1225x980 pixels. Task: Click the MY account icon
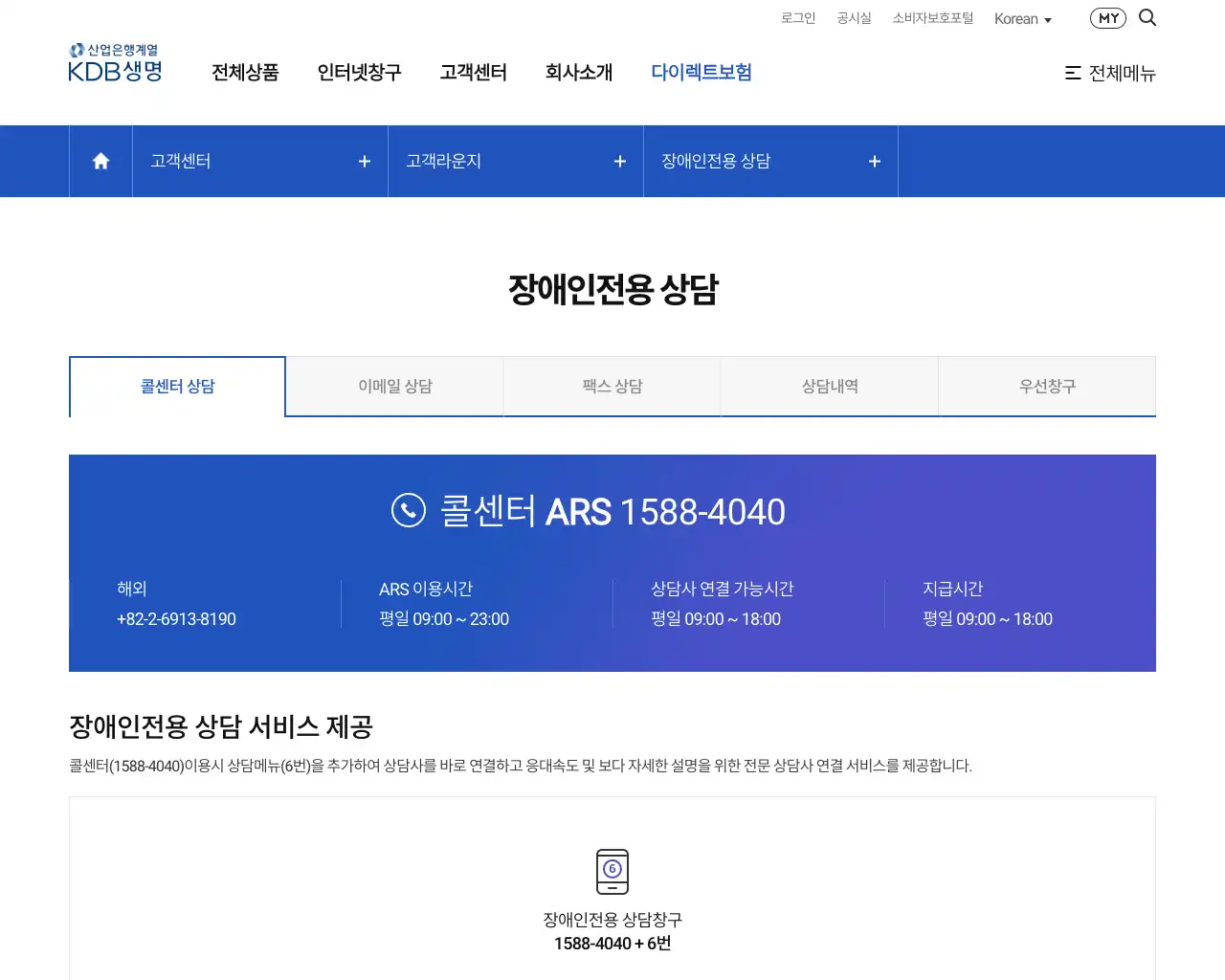coord(1107,17)
